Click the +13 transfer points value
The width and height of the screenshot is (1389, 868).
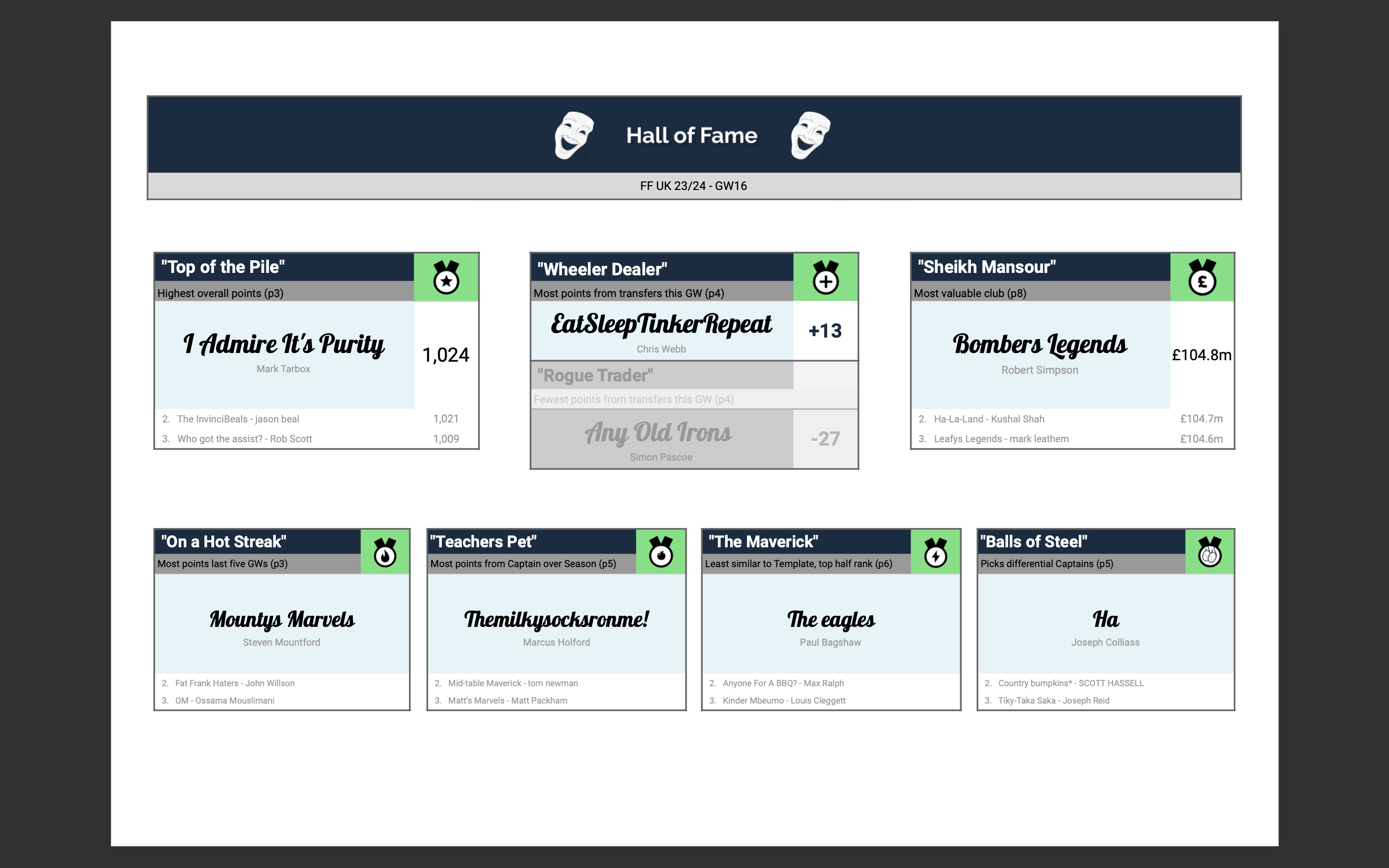tap(825, 331)
